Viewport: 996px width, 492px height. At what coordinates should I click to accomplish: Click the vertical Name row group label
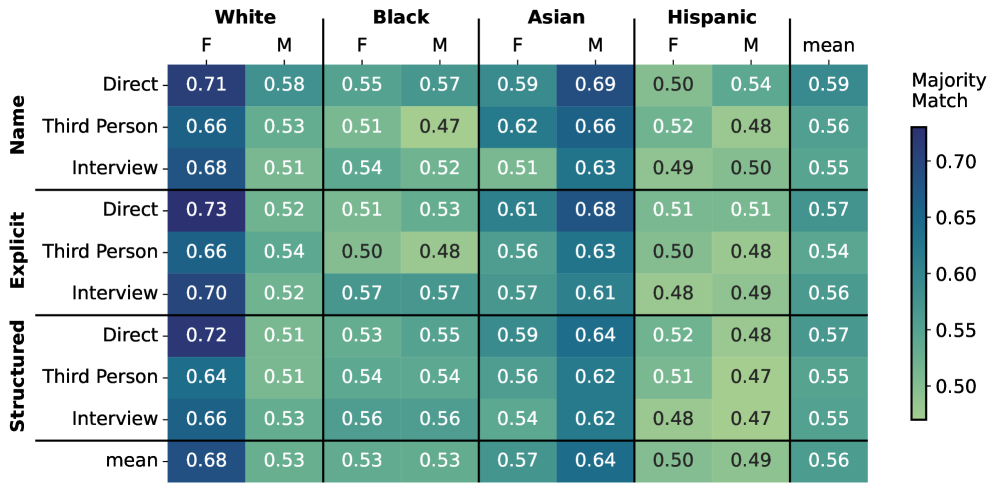(17, 126)
